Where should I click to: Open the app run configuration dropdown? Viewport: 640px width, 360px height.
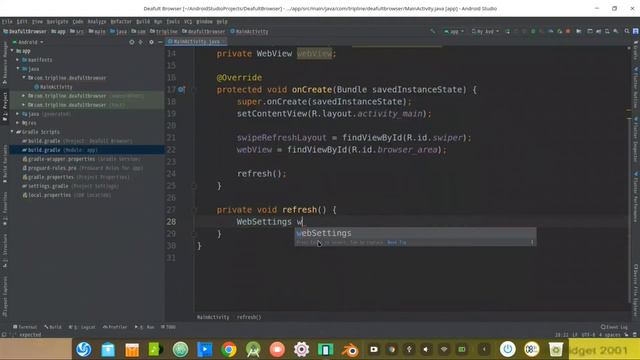point(453,31)
